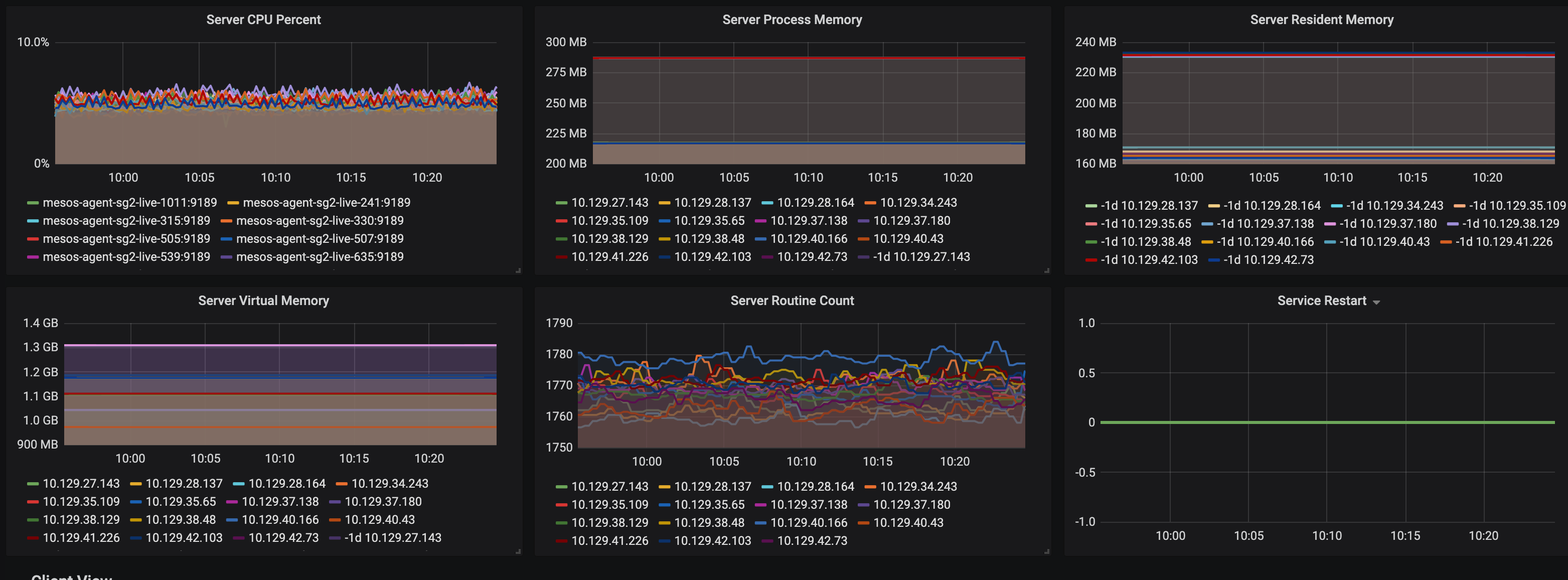Select 10.129.35.65 in Server Process Memory legend
Image resolution: width=1568 pixels, height=580 pixels.
(x=709, y=221)
